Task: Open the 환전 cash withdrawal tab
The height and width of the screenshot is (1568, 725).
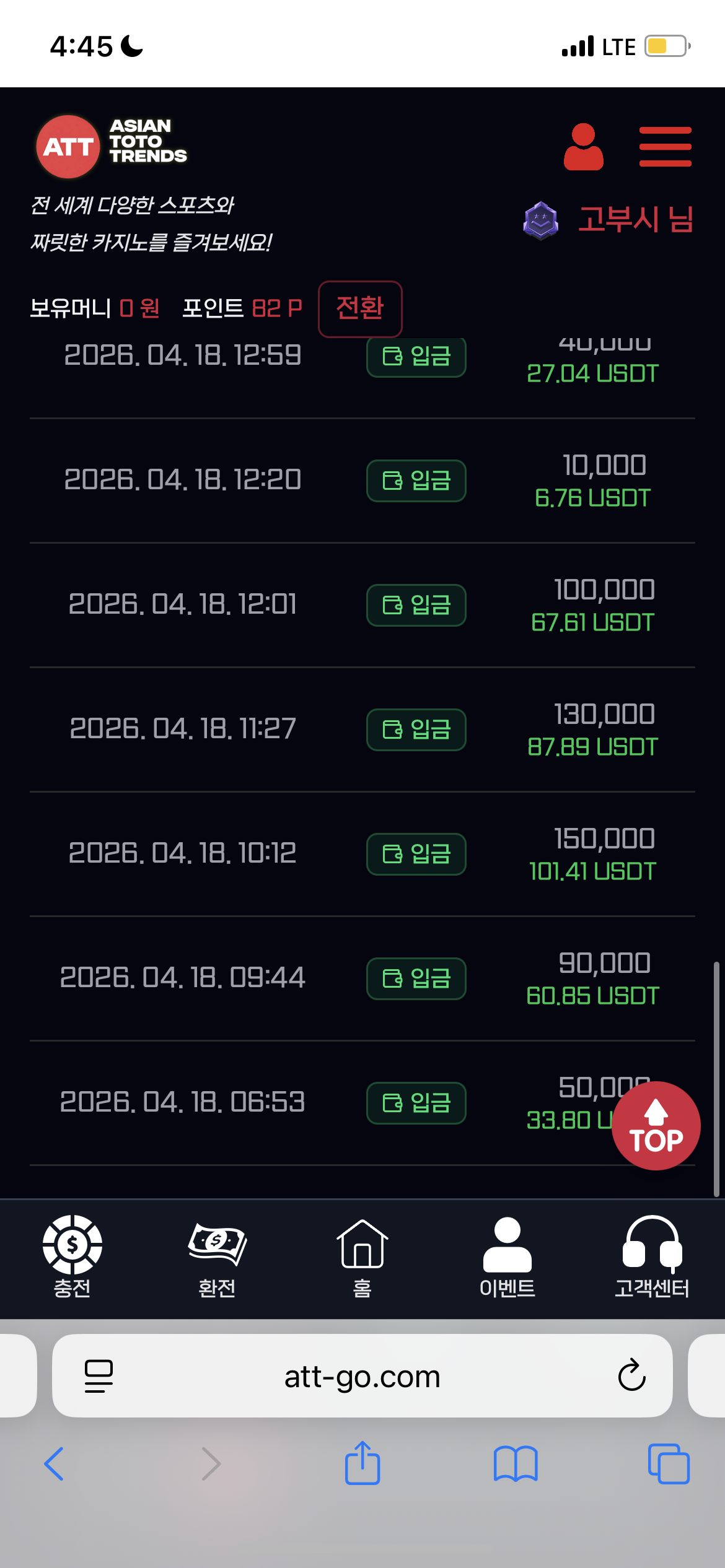Action: point(217,1256)
